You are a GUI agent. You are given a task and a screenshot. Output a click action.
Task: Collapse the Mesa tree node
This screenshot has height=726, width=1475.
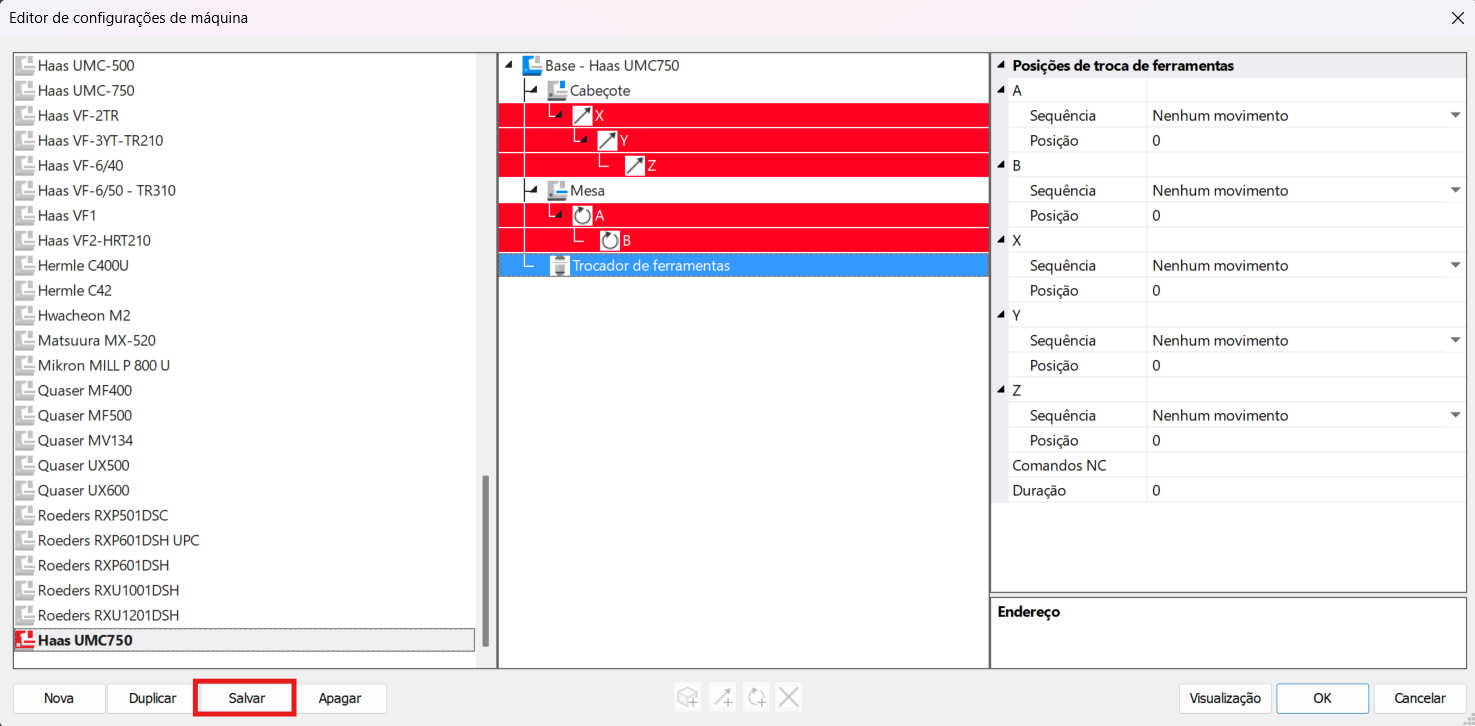point(534,191)
